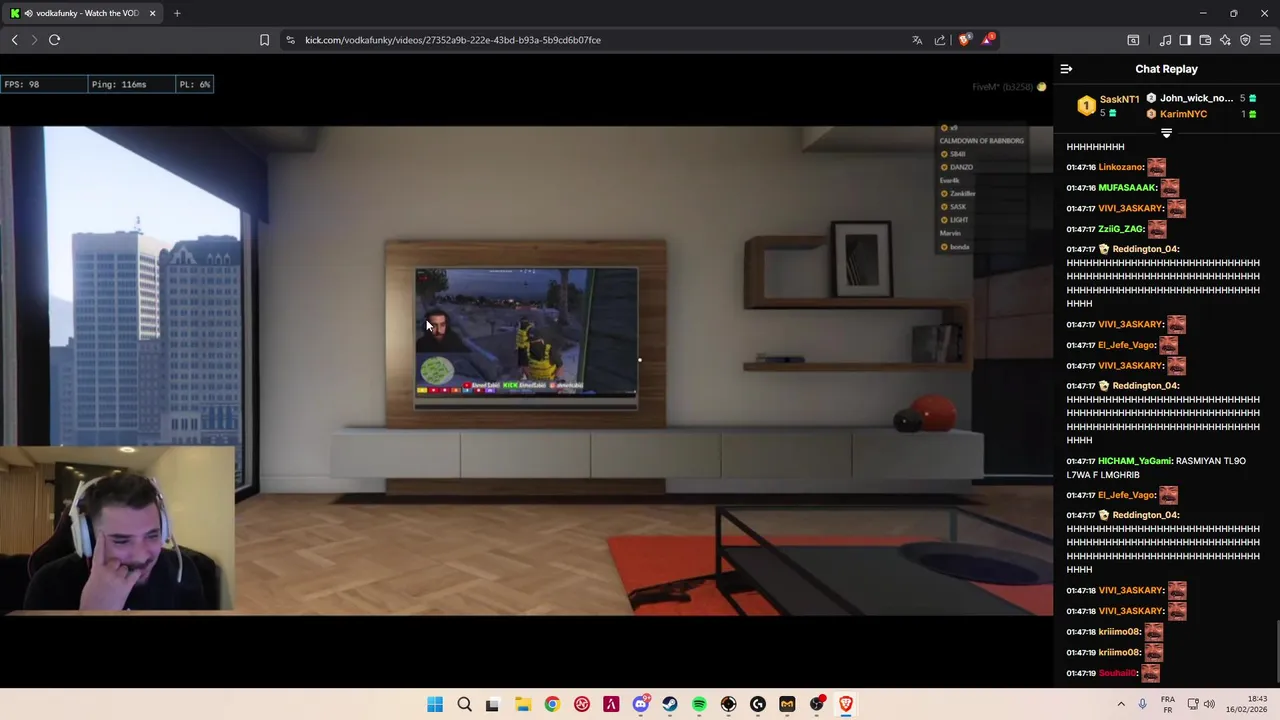Click the microphone tray icon
Screen dimensions: 1280x720
pos(1143,704)
